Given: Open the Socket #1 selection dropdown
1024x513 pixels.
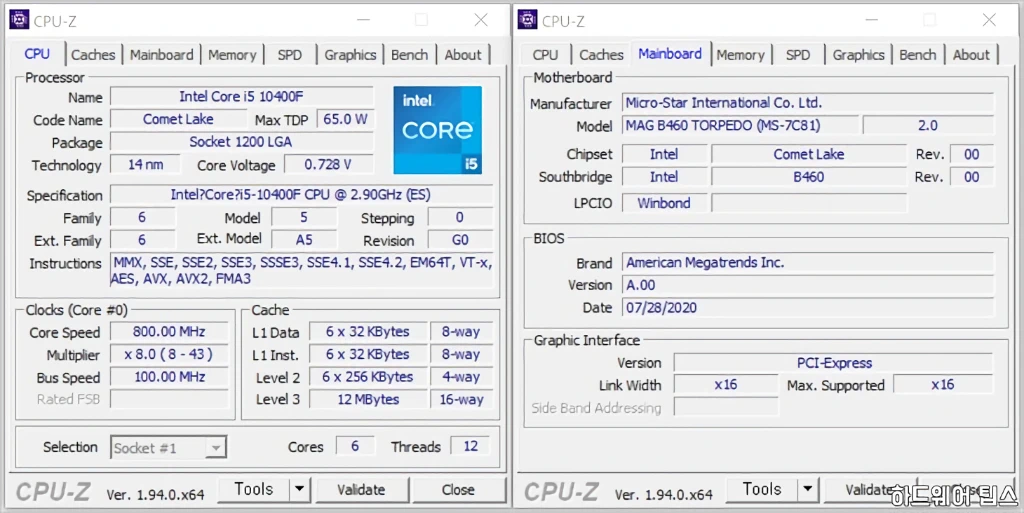Looking at the screenshot, I should tap(168, 448).
